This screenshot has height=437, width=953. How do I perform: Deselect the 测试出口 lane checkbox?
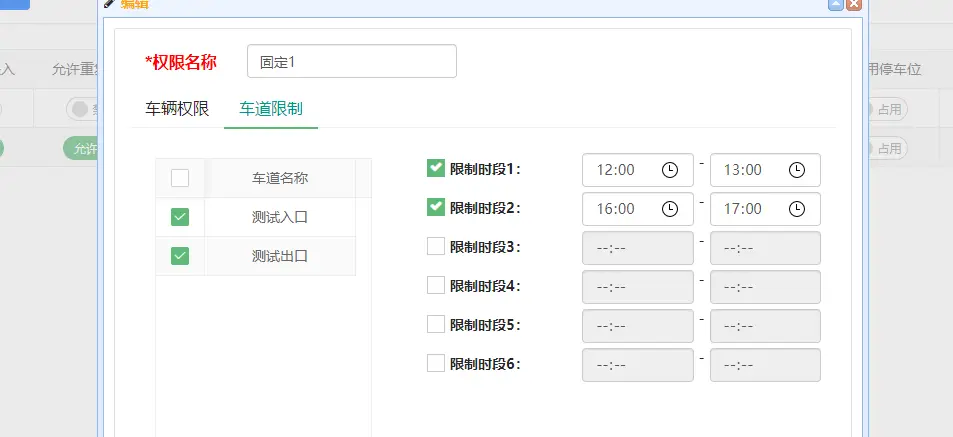click(x=180, y=256)
